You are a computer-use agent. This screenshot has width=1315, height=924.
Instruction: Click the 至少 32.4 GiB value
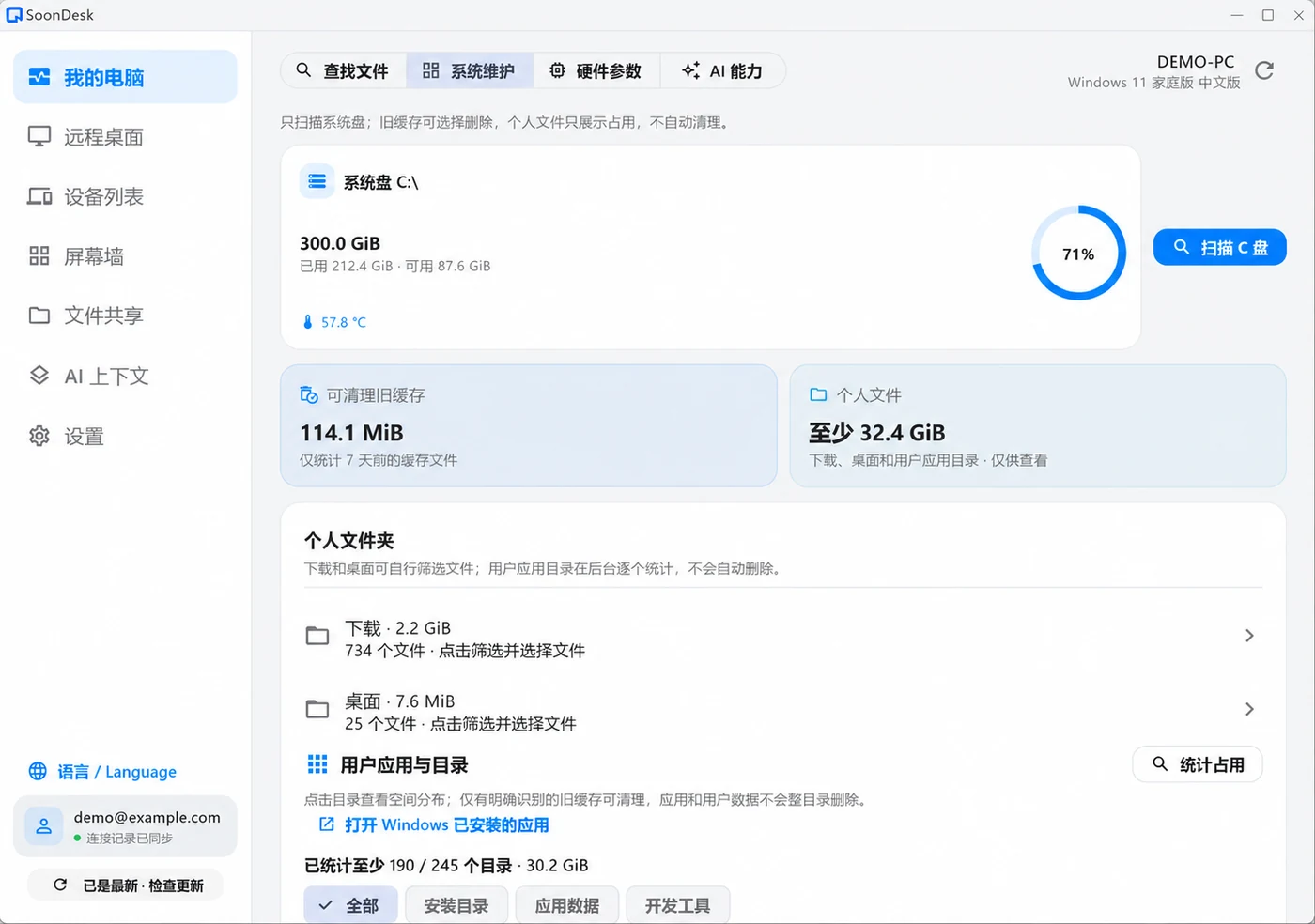click(877, 433)
